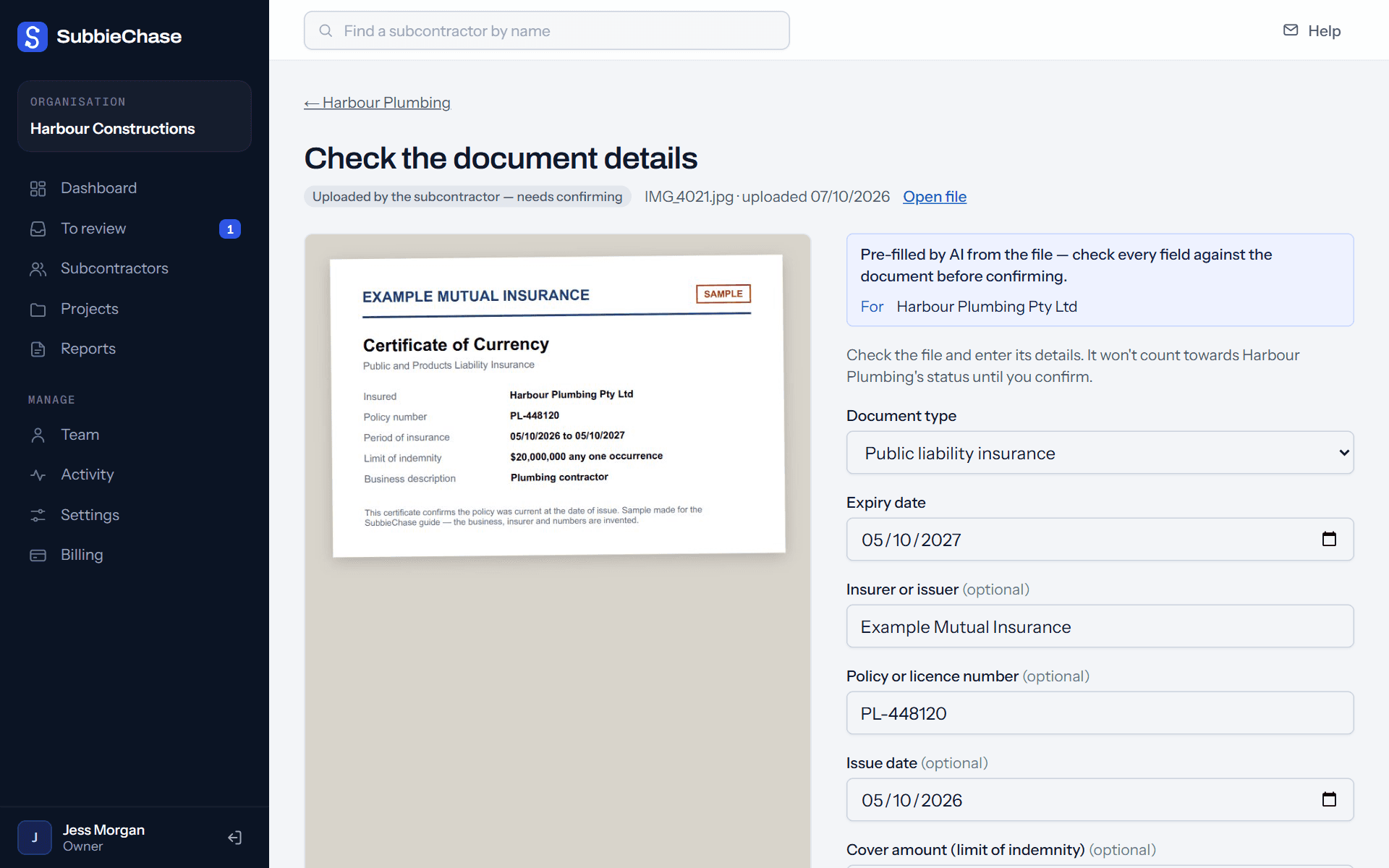
Task: Click the Projects folder icon
Action: click(x=38, y=310)
